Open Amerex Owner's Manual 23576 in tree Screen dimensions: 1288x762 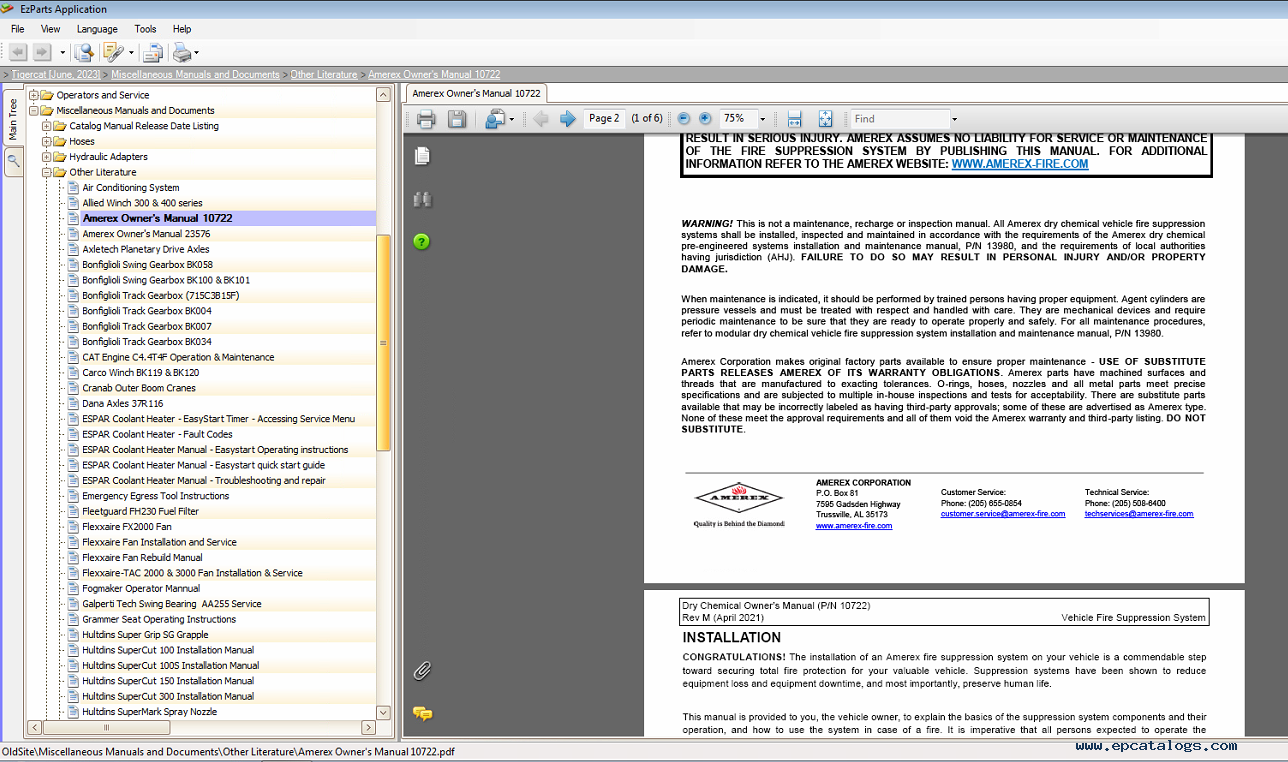point(146,234)
